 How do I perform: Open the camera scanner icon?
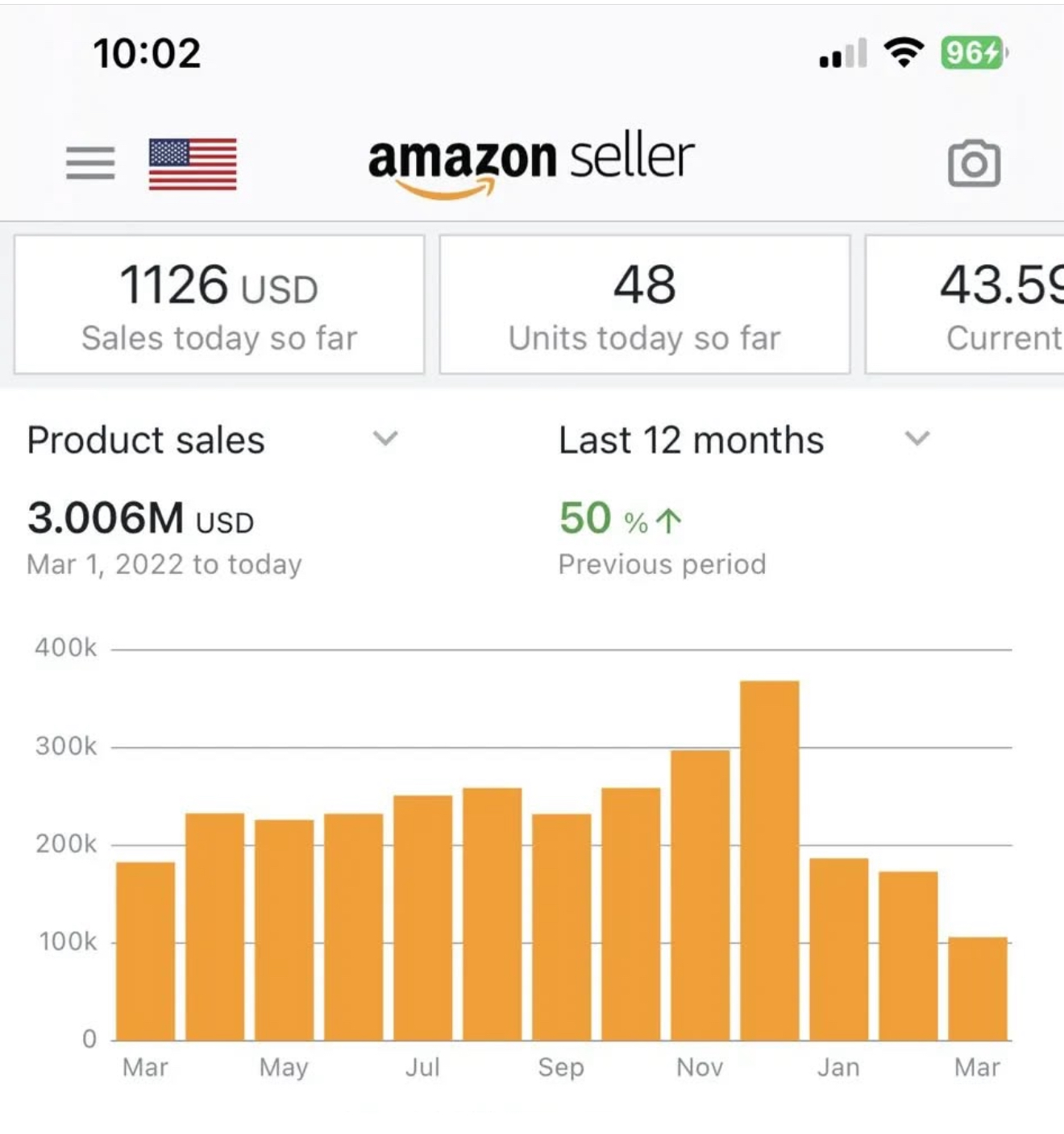pyautogui.click(x=974, y=164)
